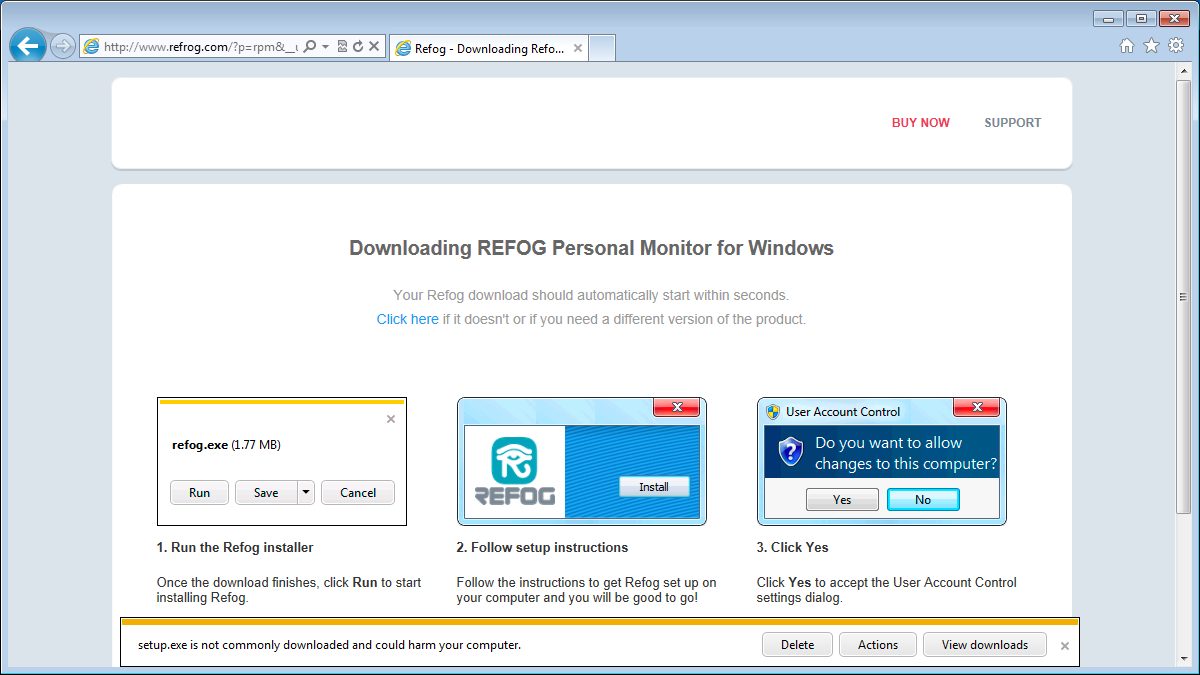Dismiss the download notification bar with X
Viewport: 1200px width, 675px height.
1065,646
